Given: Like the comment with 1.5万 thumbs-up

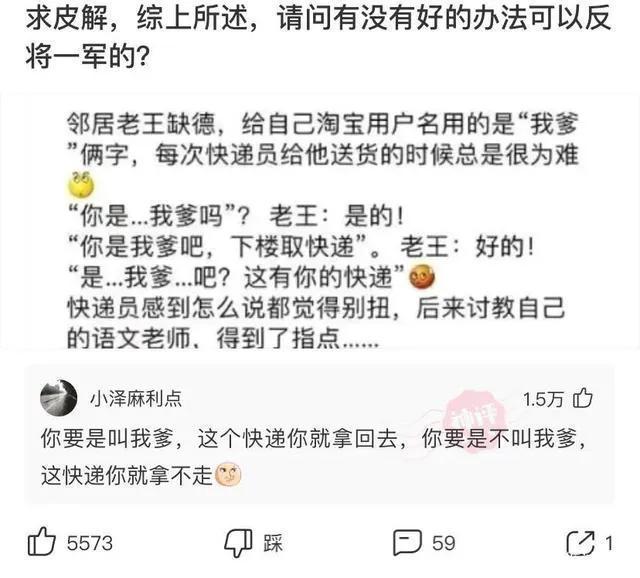Looking at the screenshot, I should (583, 399).
